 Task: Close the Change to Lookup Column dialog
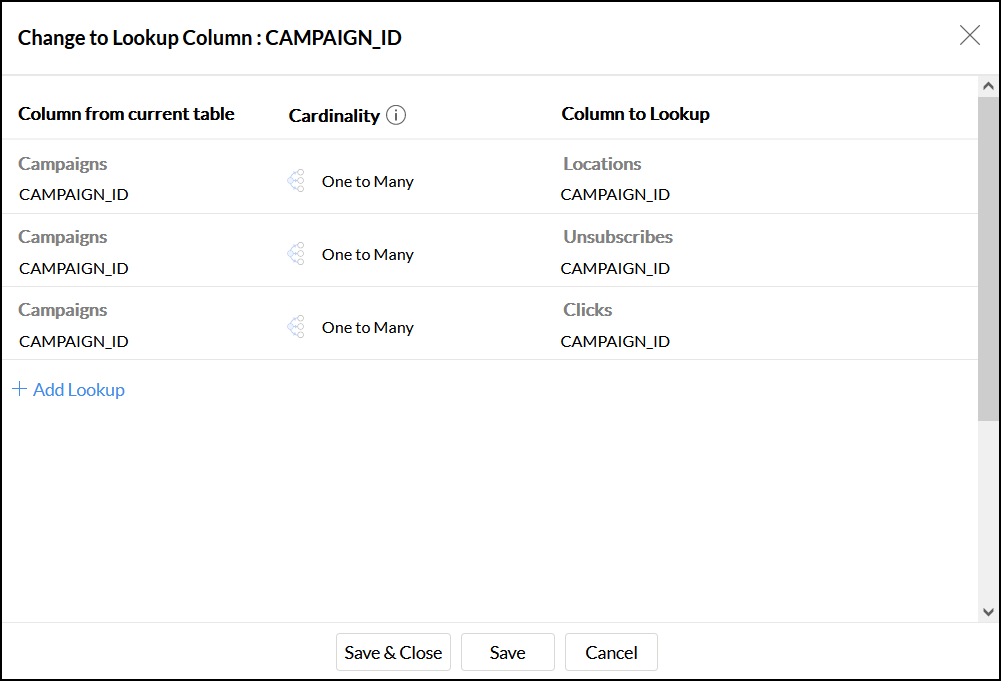click(969, 36)
